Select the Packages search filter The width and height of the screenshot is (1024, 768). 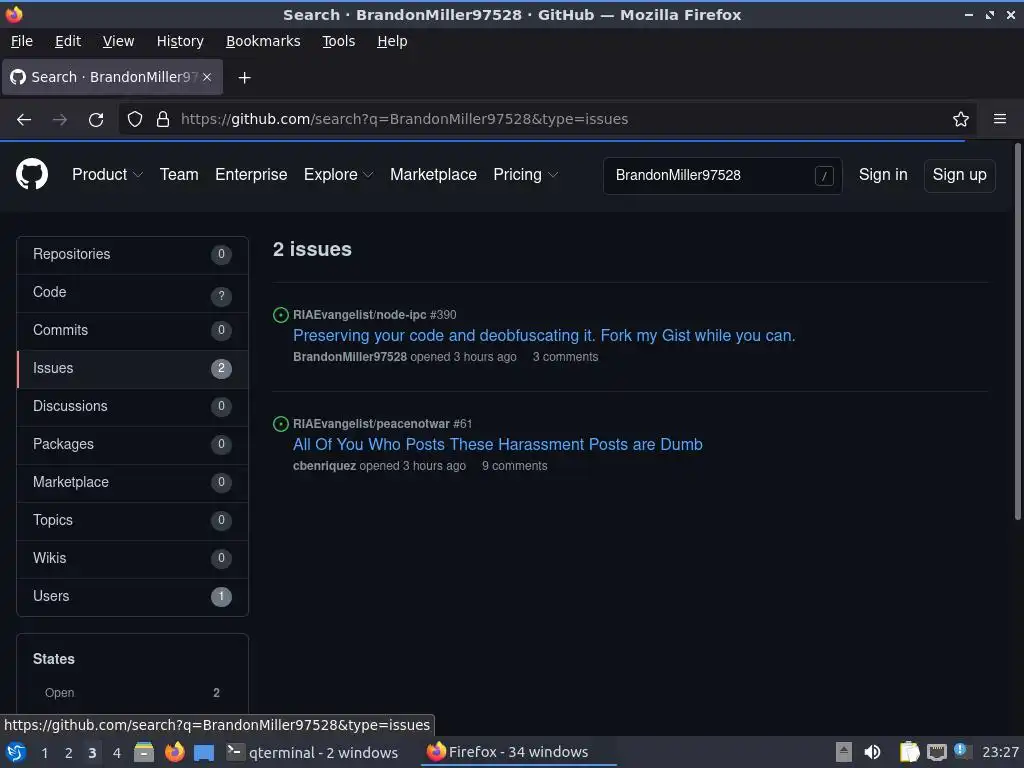[x=133, y=445]
